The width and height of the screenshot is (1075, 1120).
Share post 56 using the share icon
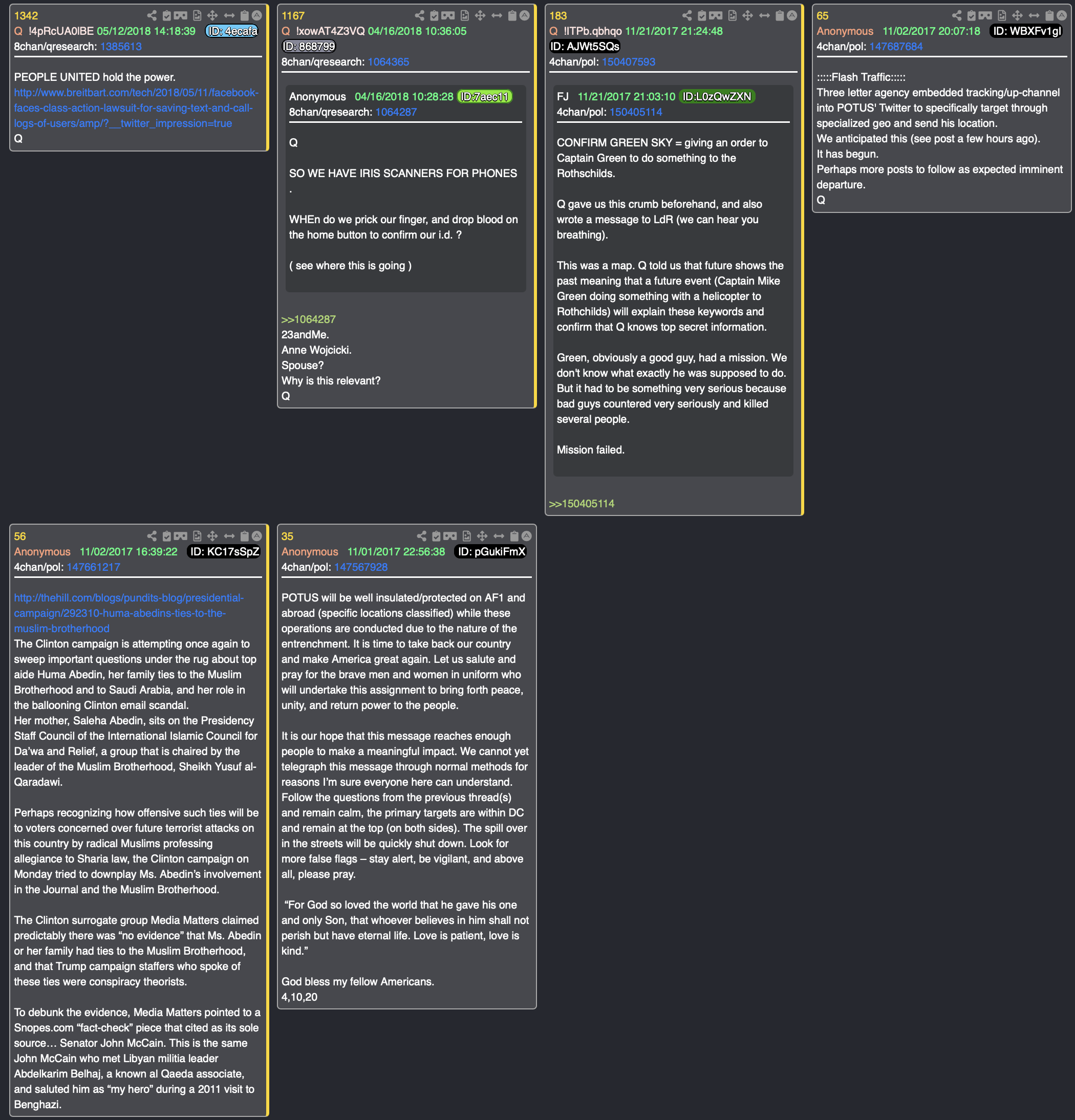pyautogui.click(x=152, y=536)
